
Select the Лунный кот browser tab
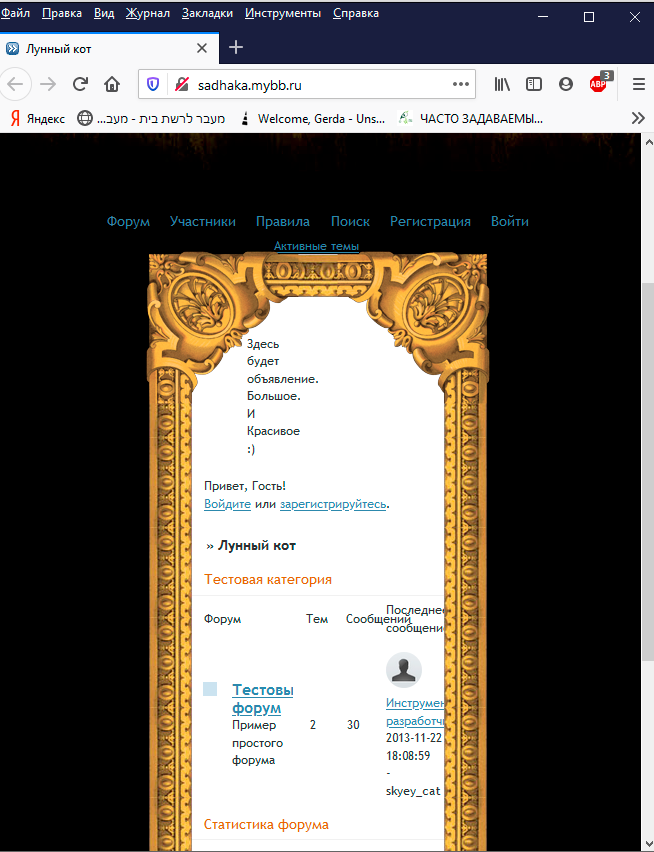pyautogui.click(x=109, y=48)
